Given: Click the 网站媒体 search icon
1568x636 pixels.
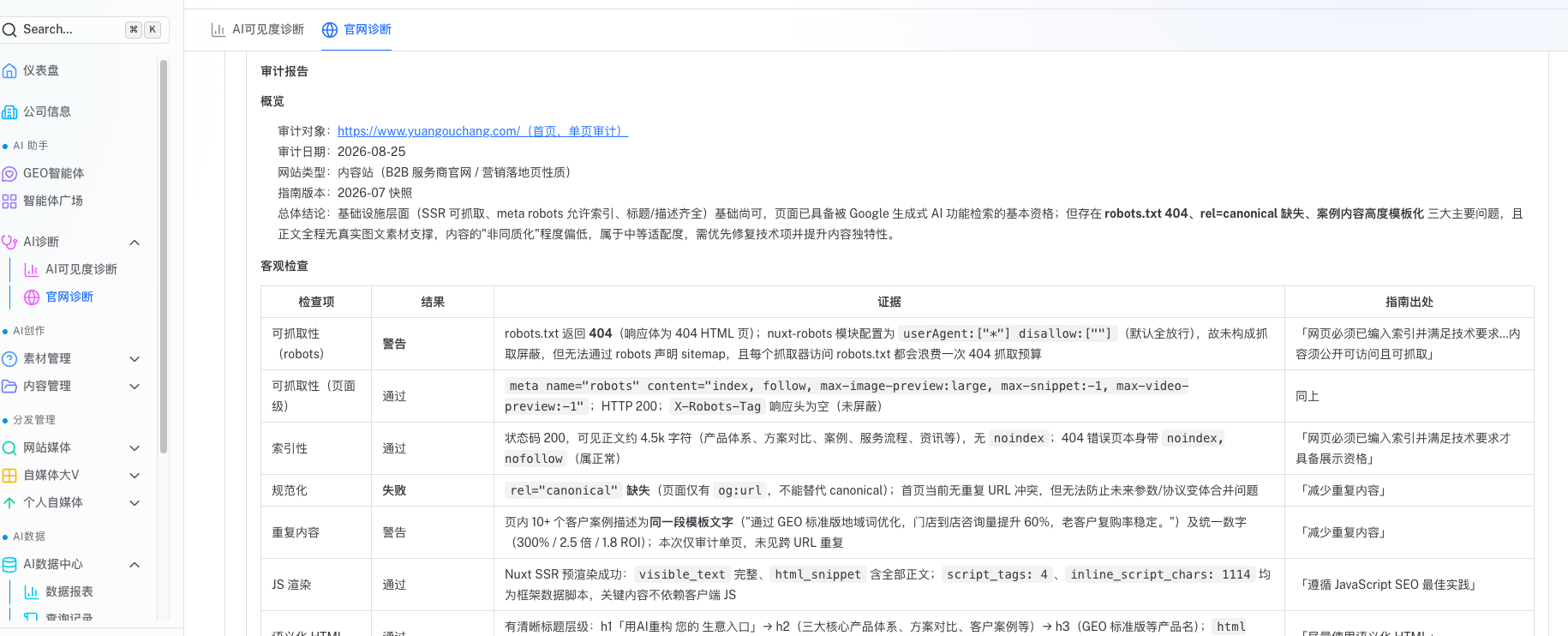Looking at the screenshot, I should click(x=9, y=447).
